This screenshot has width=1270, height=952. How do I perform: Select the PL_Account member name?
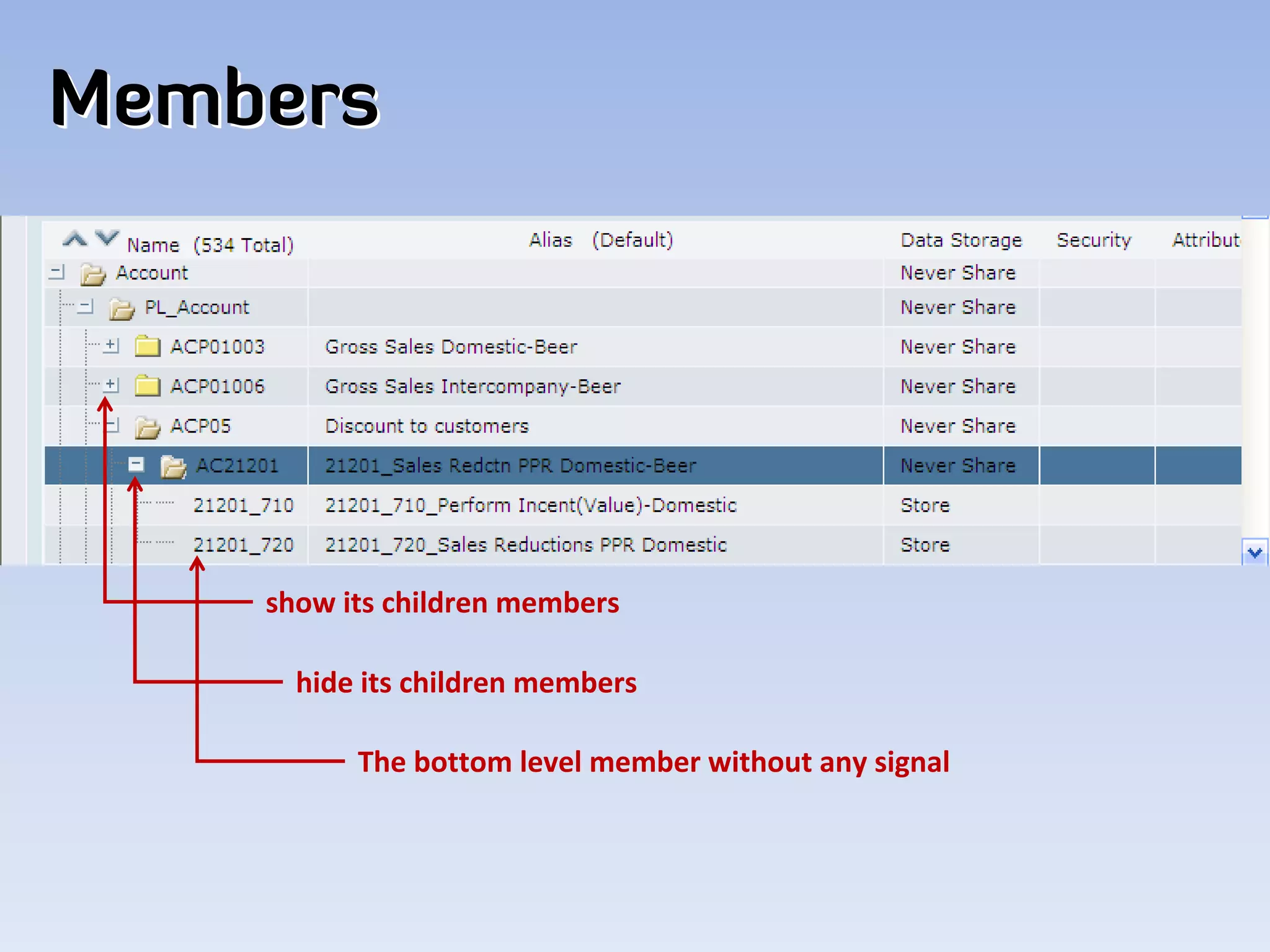click(x=197, y=307)
